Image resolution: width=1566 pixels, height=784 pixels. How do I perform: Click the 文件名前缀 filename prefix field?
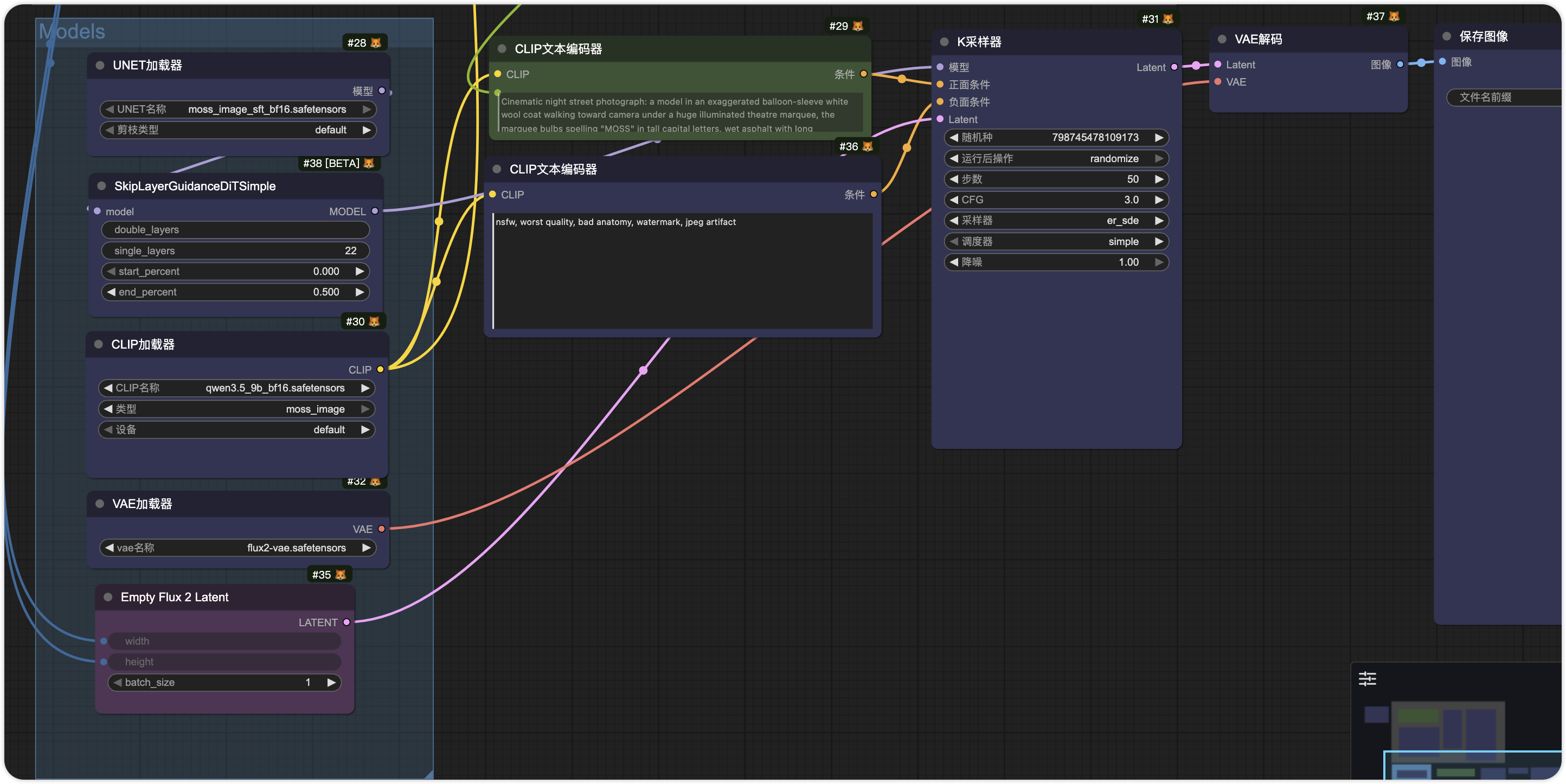coord(1504,97)
